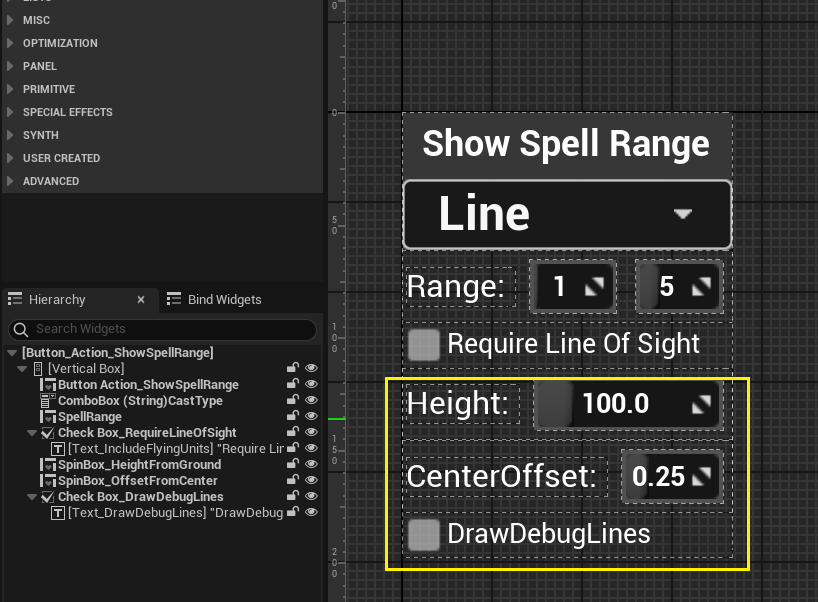
Task: Toggle lock on the Text_IncludeFlyingUnits row
Action: pos(293,448)
